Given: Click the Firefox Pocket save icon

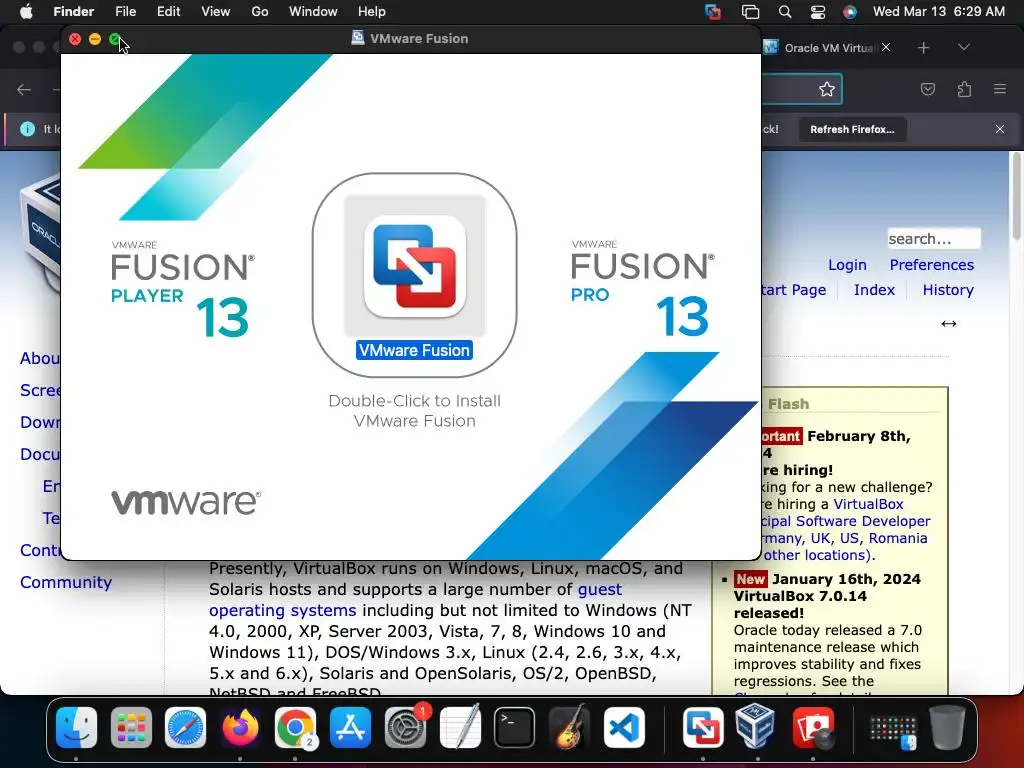Looking at the screenshot, I should (928, 89).
